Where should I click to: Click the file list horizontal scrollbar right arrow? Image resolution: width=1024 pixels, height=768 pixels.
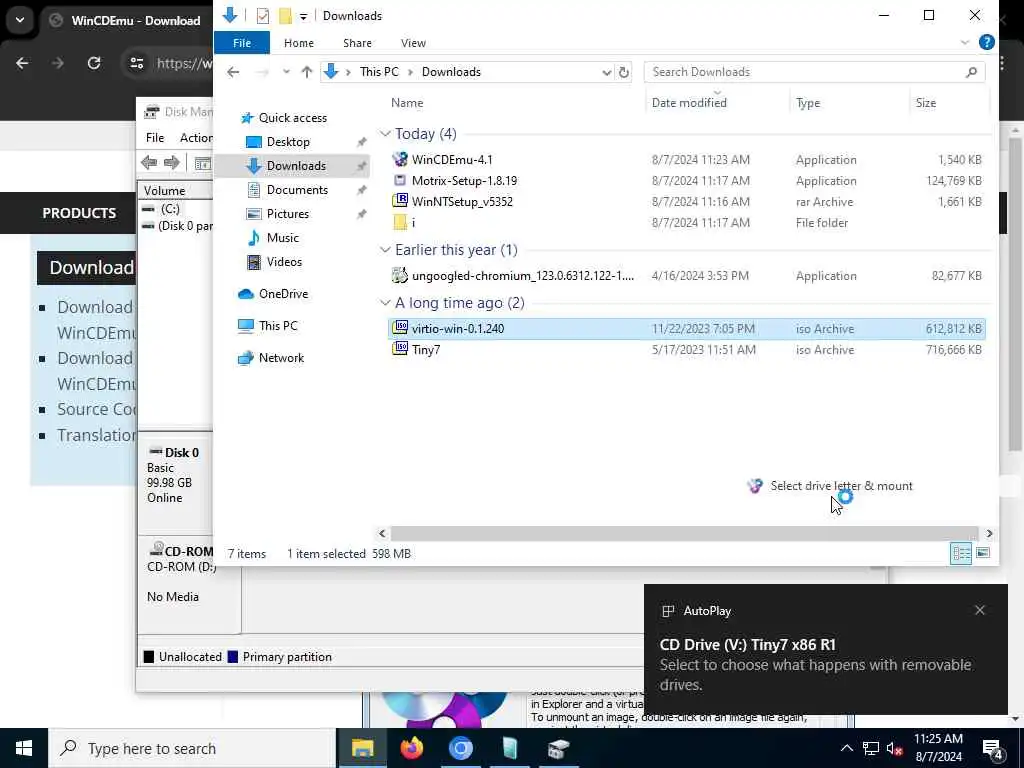(x=989, y=534)
